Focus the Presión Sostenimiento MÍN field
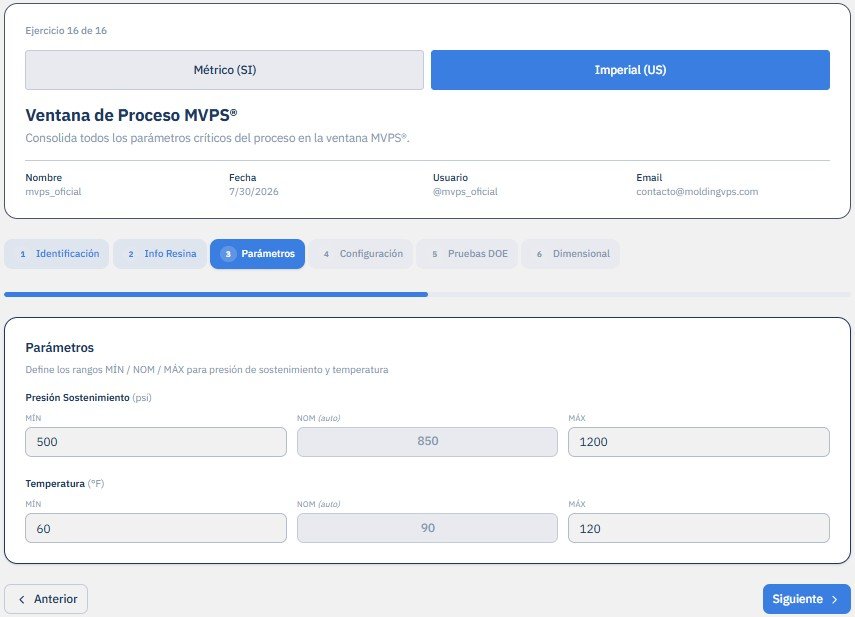 coord(155,441)
